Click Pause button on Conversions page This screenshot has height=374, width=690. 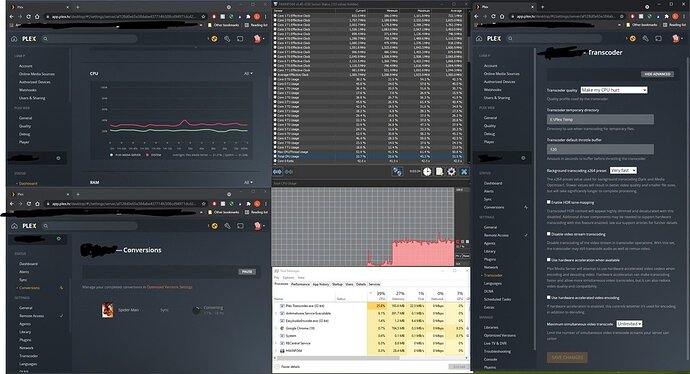click(247, 271)
